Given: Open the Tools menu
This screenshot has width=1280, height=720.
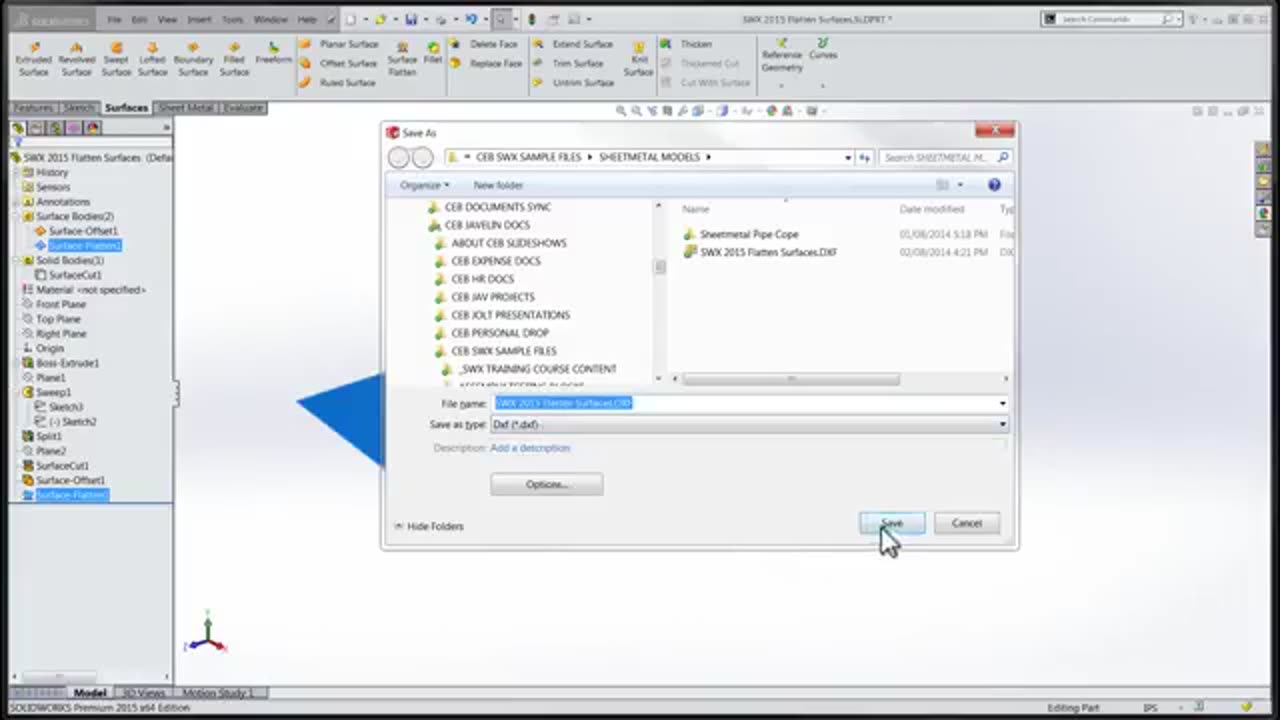Looking at the screenshot, I should (232, 19).
